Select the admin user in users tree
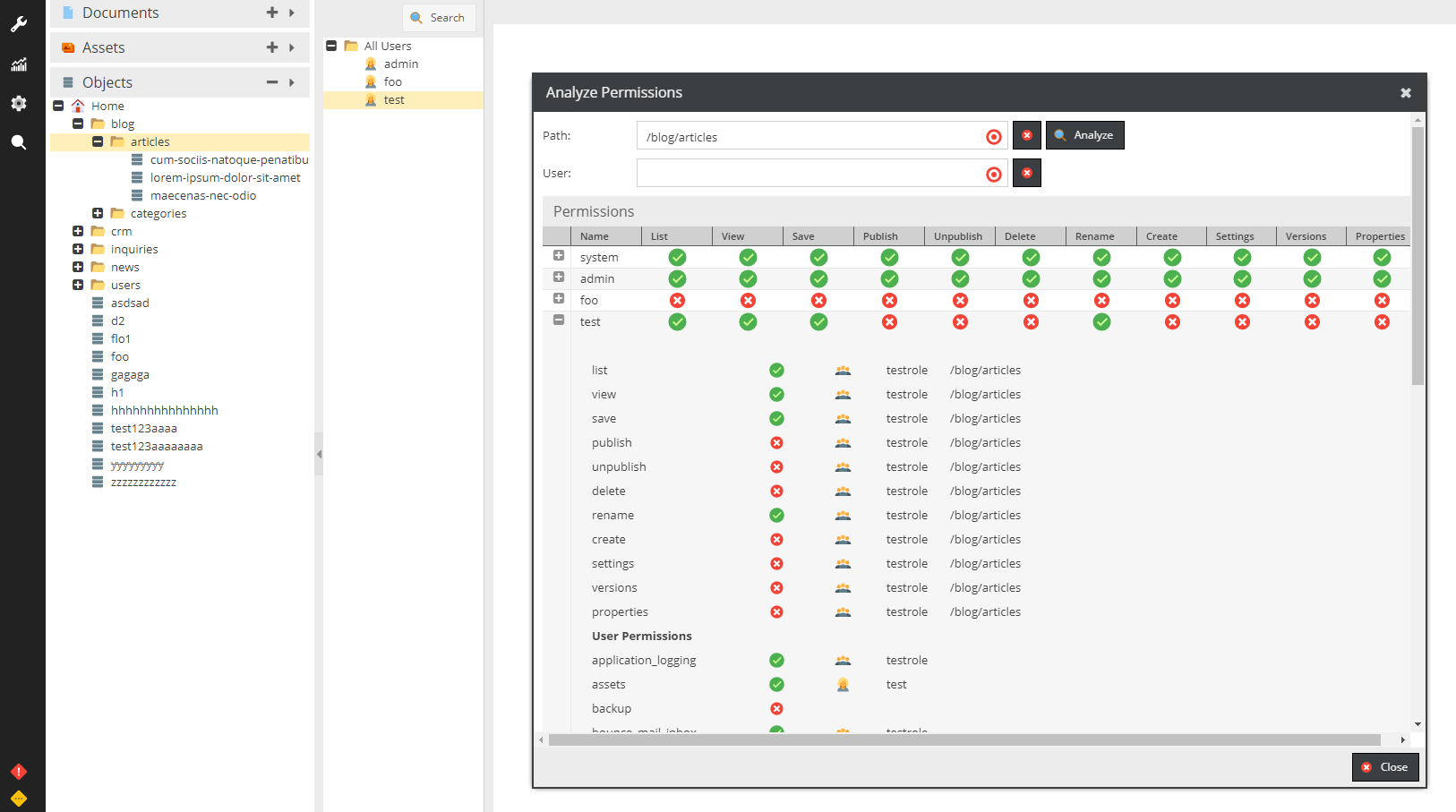 (x=400, y=64)
